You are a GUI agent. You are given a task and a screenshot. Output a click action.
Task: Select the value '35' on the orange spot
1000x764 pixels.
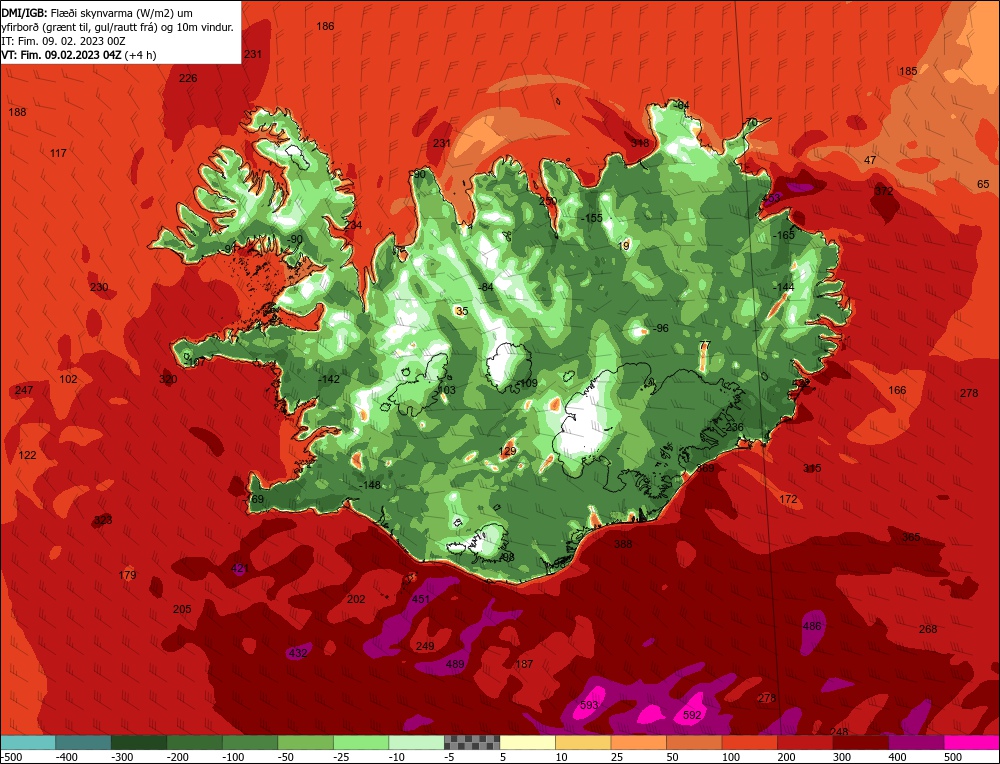462,311
